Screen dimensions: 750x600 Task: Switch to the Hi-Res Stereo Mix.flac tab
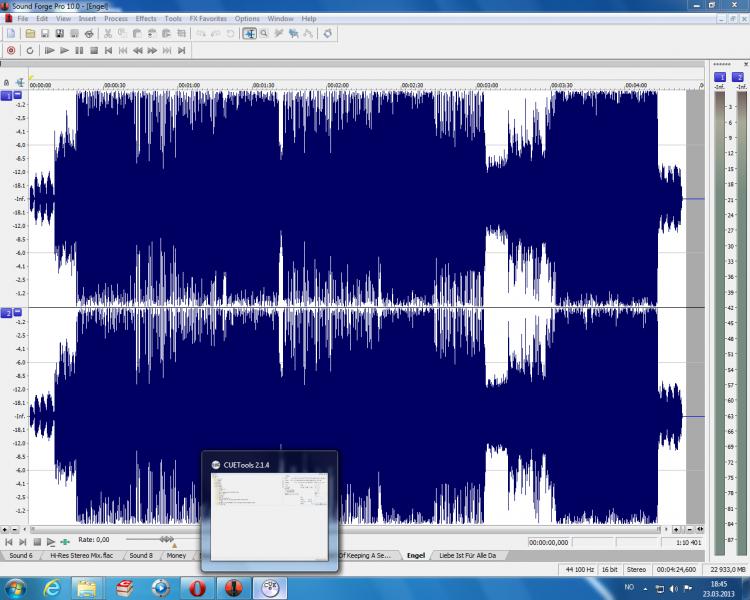[82, 555]
